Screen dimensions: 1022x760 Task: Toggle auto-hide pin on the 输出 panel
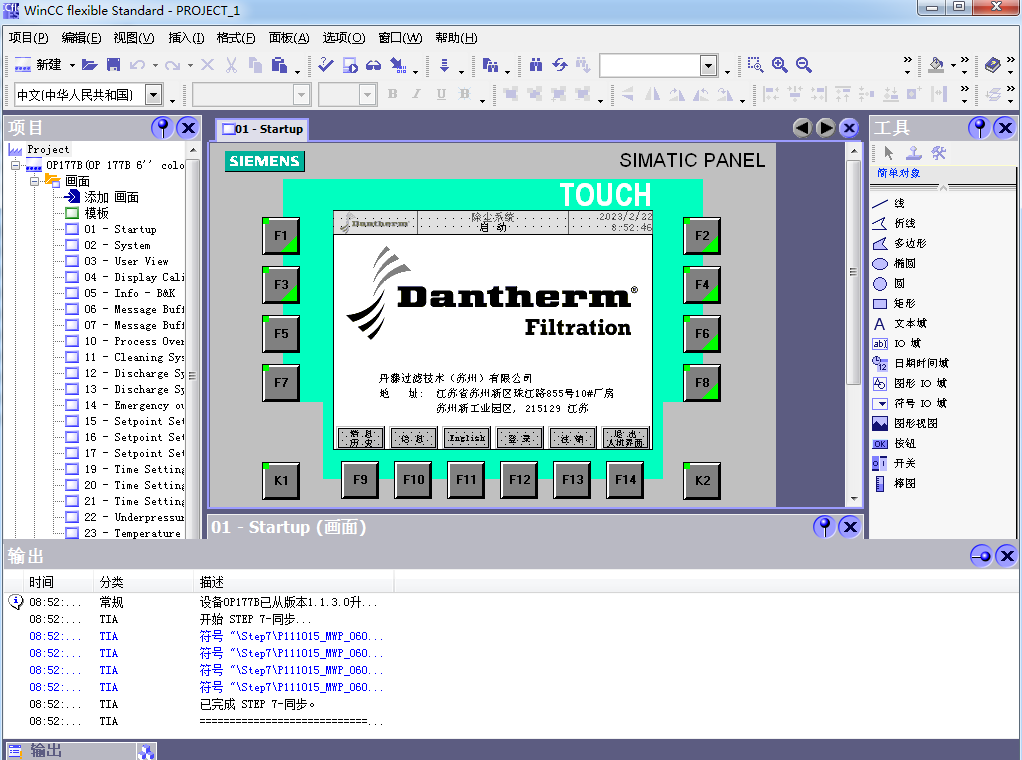coord(981,556)
